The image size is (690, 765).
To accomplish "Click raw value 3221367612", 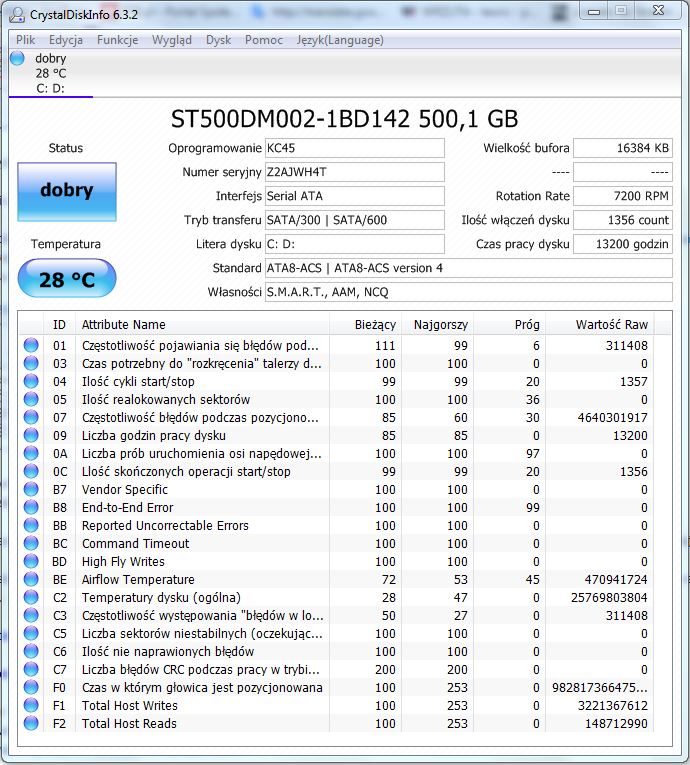I will (613, 705).
